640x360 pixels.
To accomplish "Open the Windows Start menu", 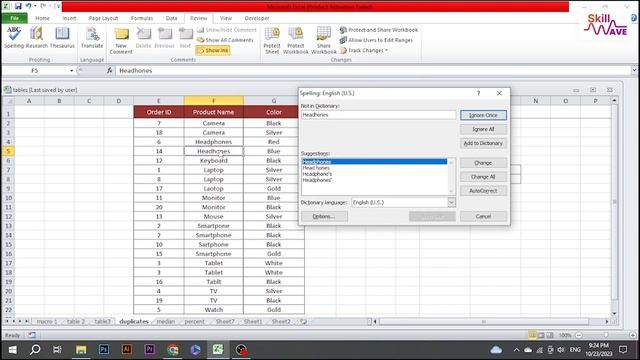I will (x=13, y=350).
